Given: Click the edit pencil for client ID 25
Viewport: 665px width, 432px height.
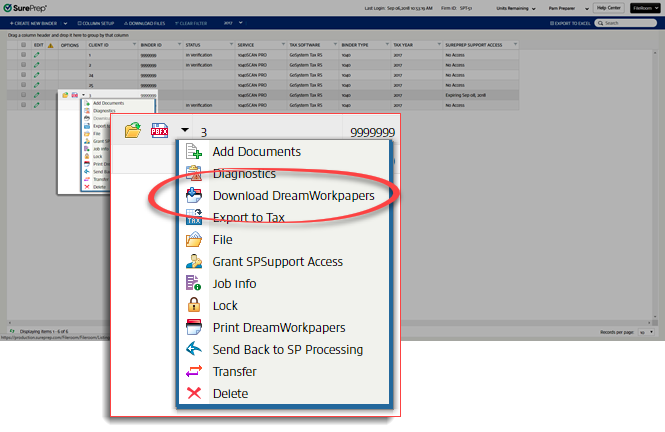Looking at the screenshot, I should click(x=36, y=85).
